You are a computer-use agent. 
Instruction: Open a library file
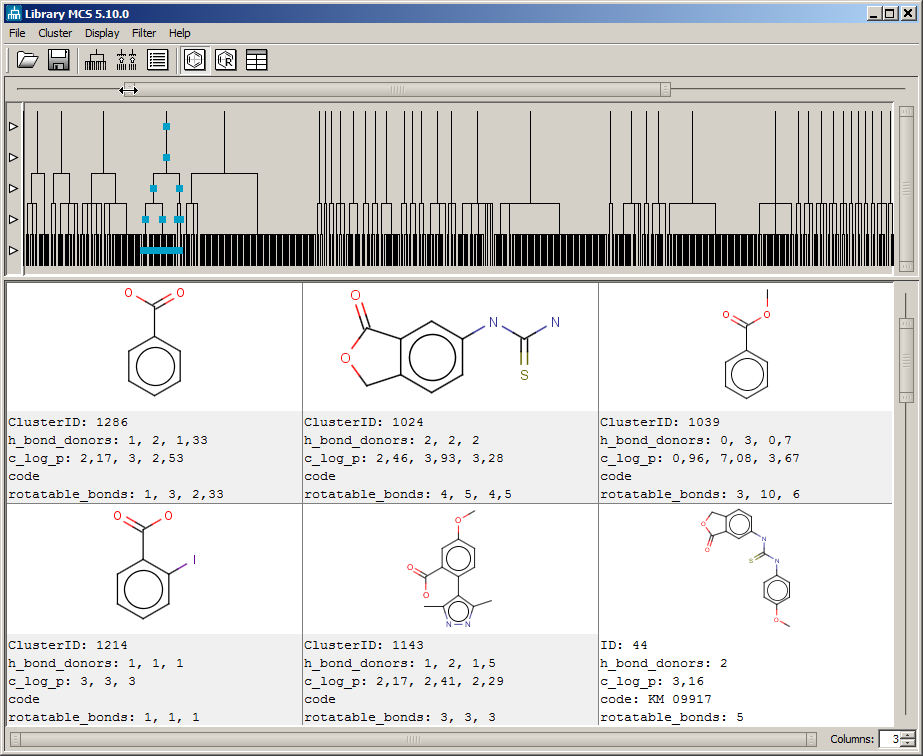(x=27, y=60)
